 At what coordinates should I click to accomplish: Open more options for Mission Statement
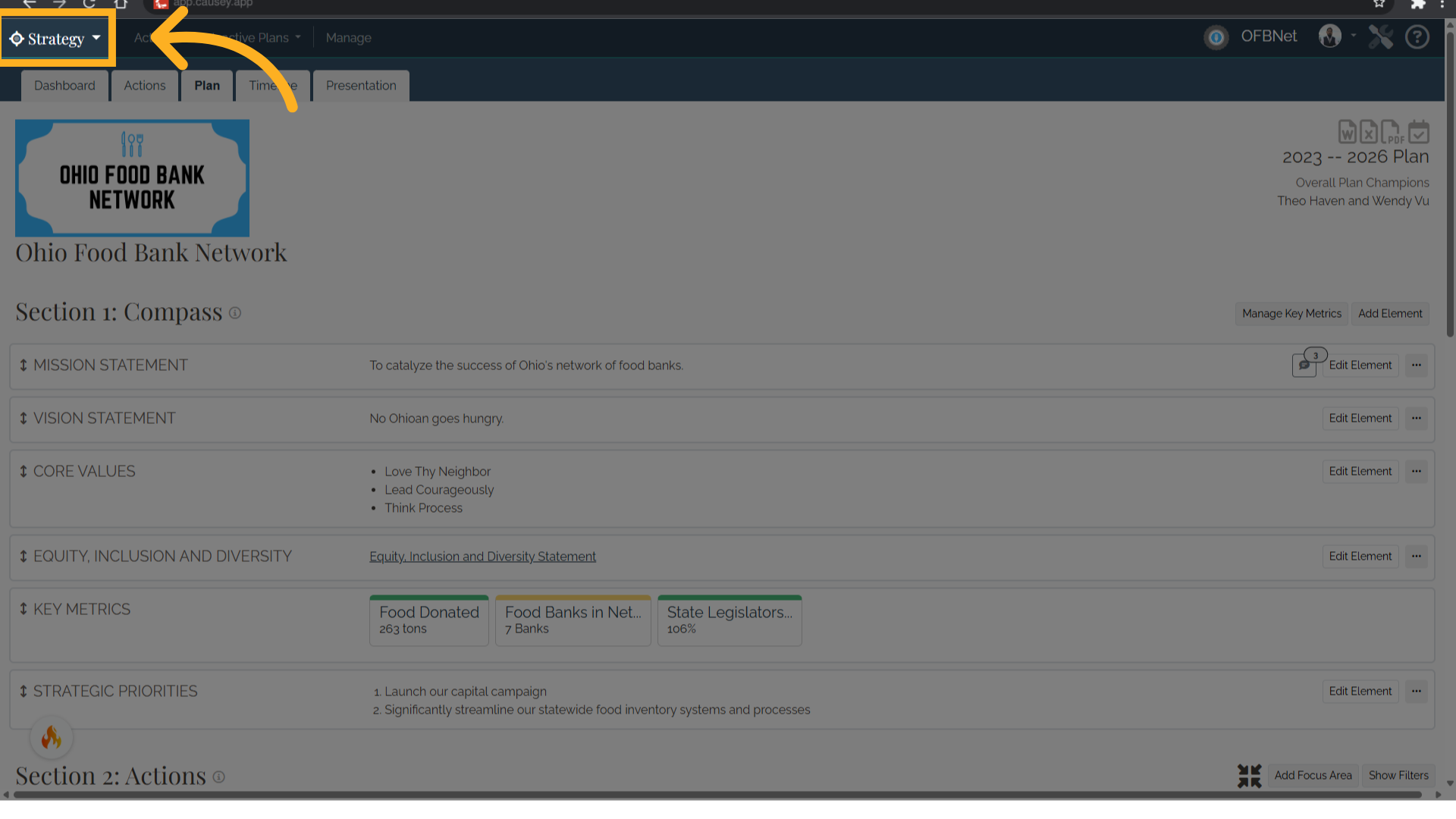click(1417, 366)
